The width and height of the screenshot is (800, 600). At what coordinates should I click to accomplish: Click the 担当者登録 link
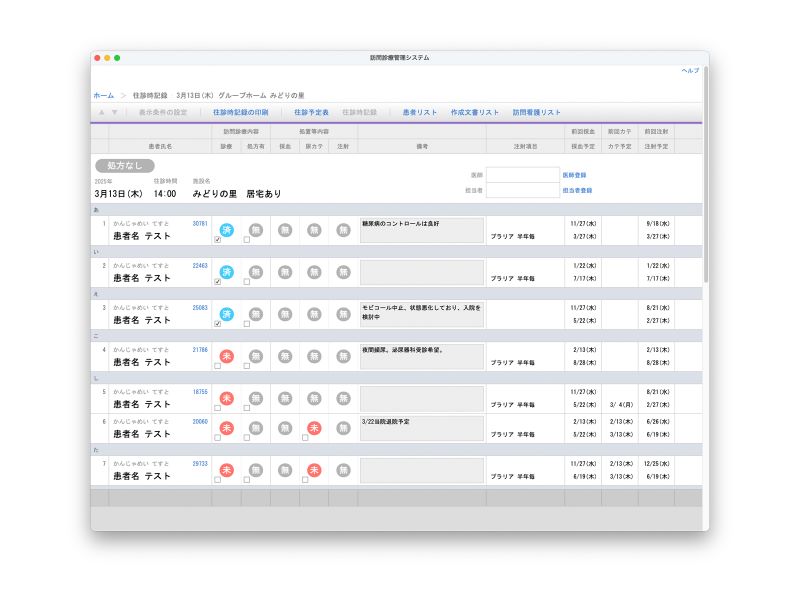coord(578,190)
